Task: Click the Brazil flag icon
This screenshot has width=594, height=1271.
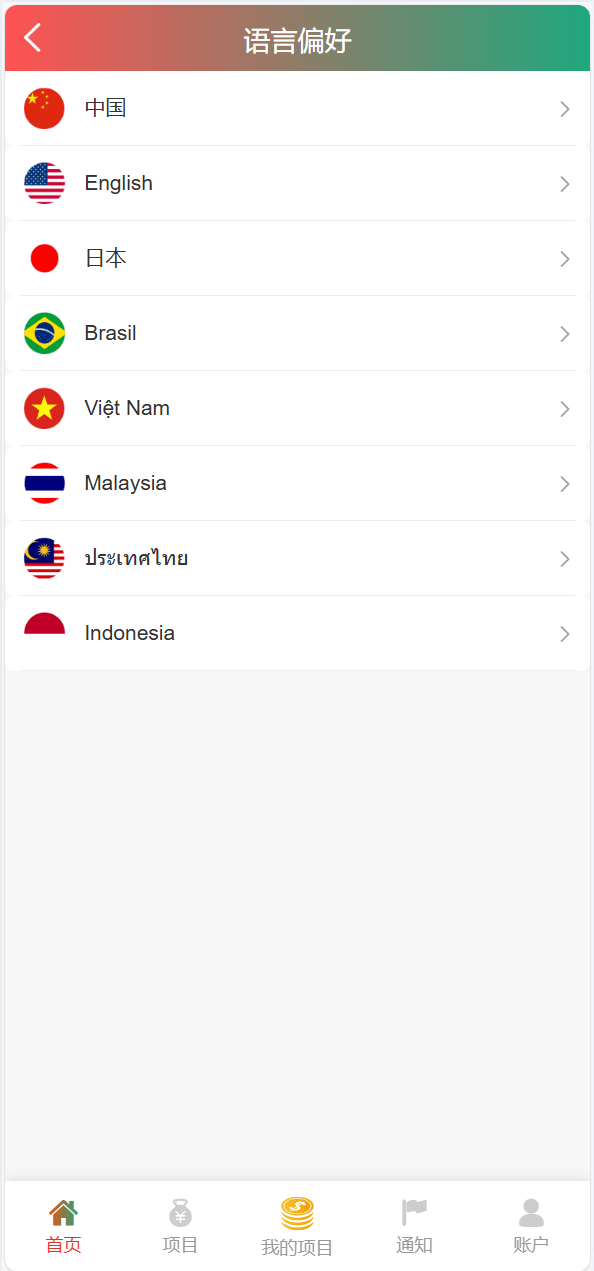Action: 44,333
